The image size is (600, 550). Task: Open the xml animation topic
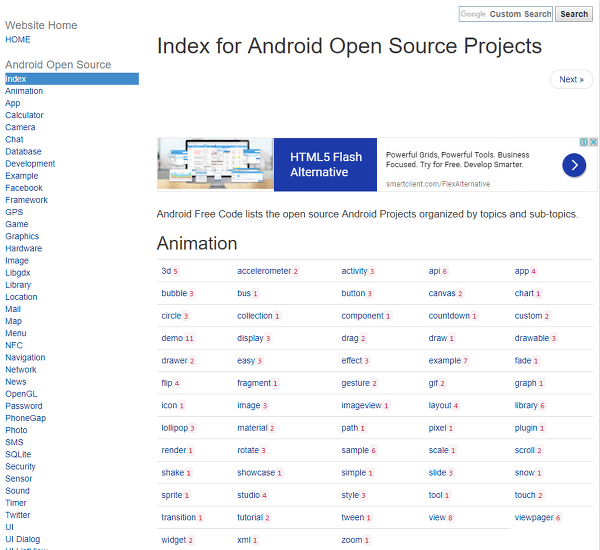pos(244,540)
